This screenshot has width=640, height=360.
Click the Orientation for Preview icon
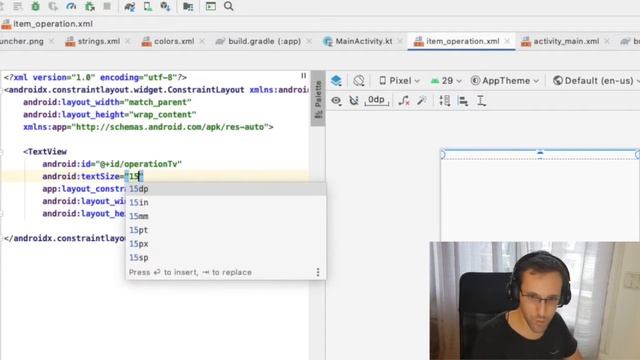click(359, 80)
